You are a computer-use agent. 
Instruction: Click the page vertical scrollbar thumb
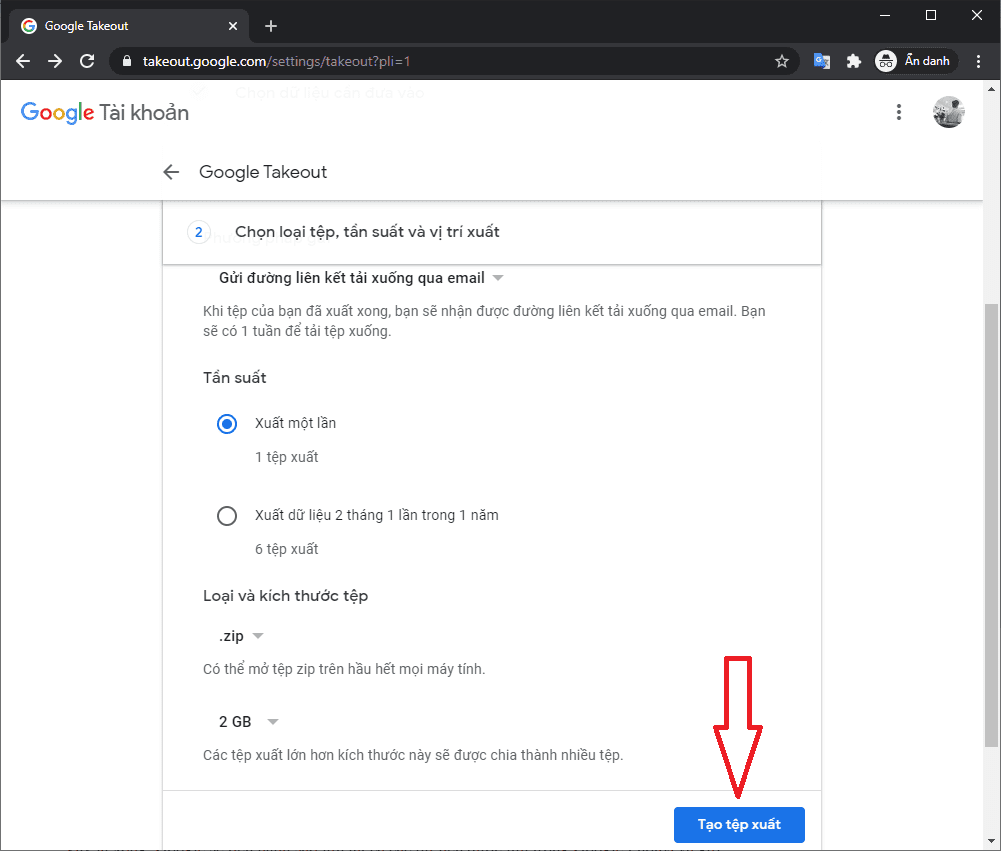click(991, 523)
